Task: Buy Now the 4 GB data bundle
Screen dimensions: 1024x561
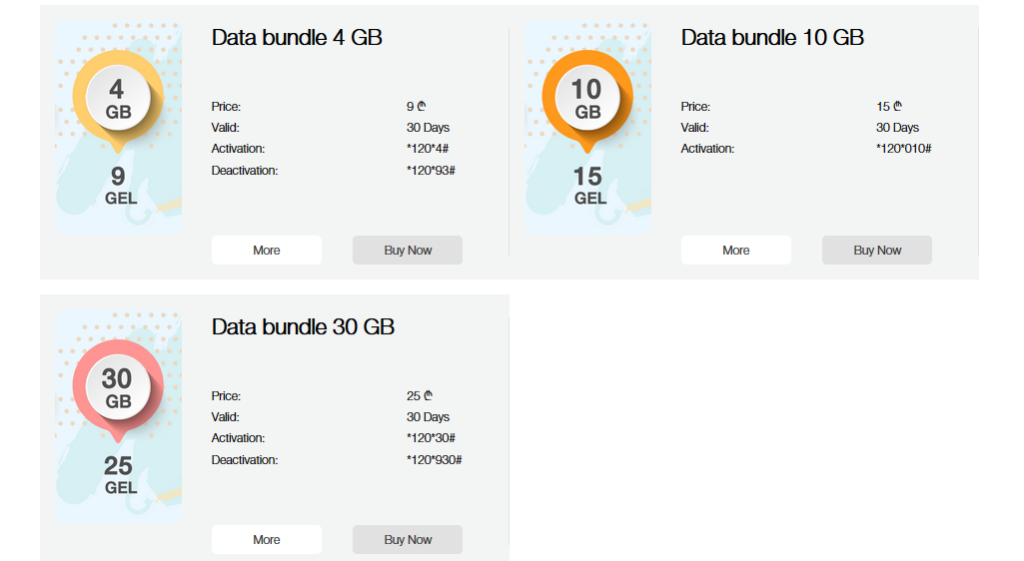Action: pos(408,250)
